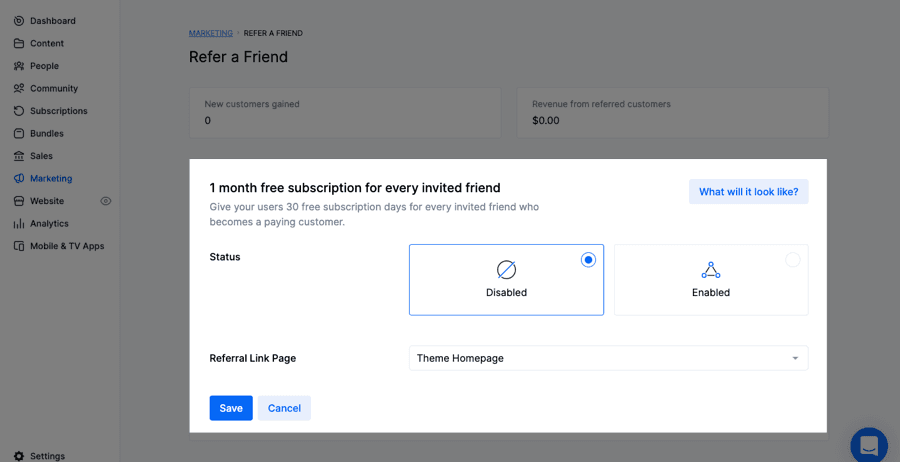
Task: Click the Settings gear icon
Action: pyautogui.click(x=19, y=456)
